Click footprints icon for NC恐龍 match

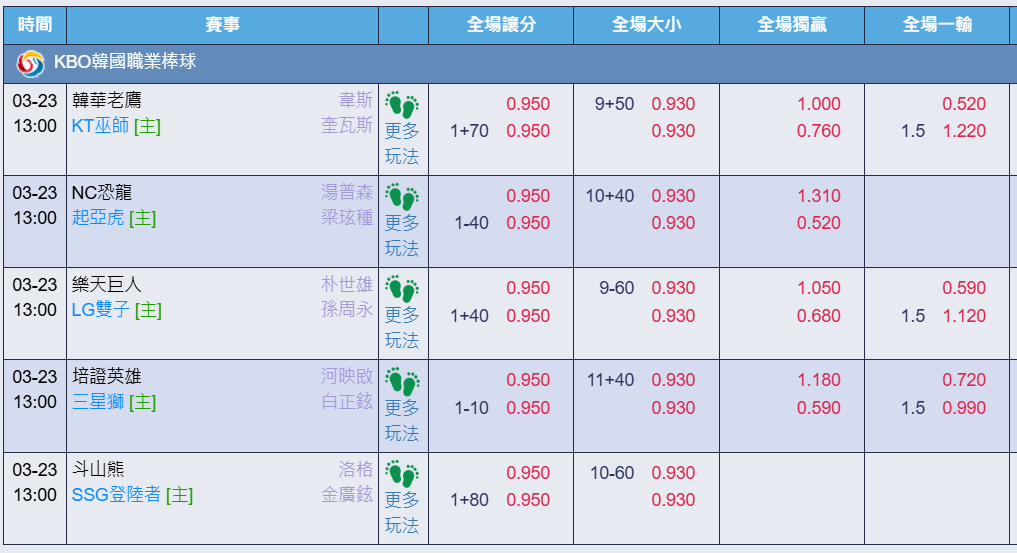(x=401, y=196)
